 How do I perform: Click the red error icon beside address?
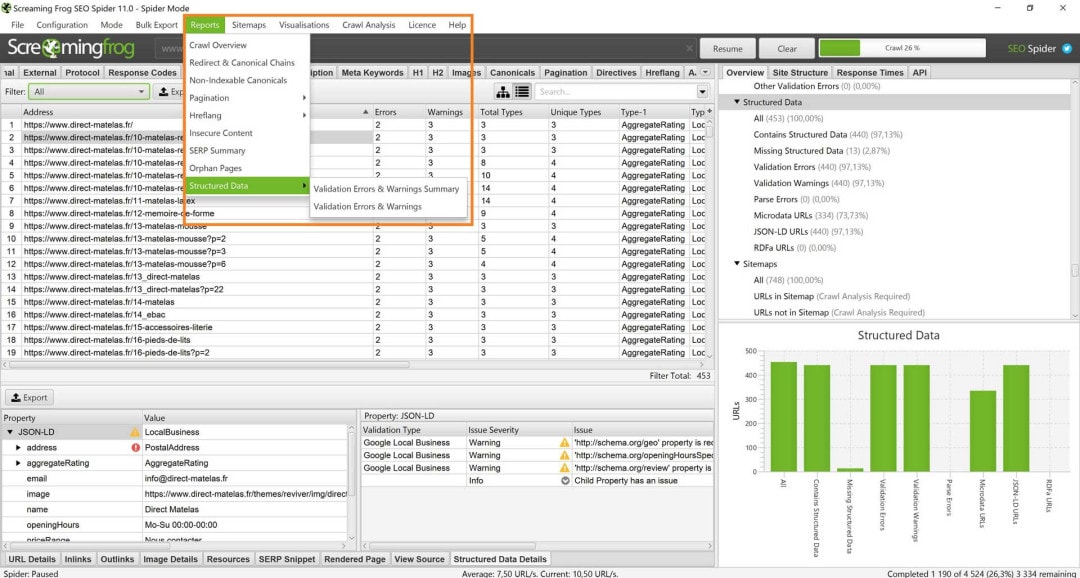coord(135,448)
